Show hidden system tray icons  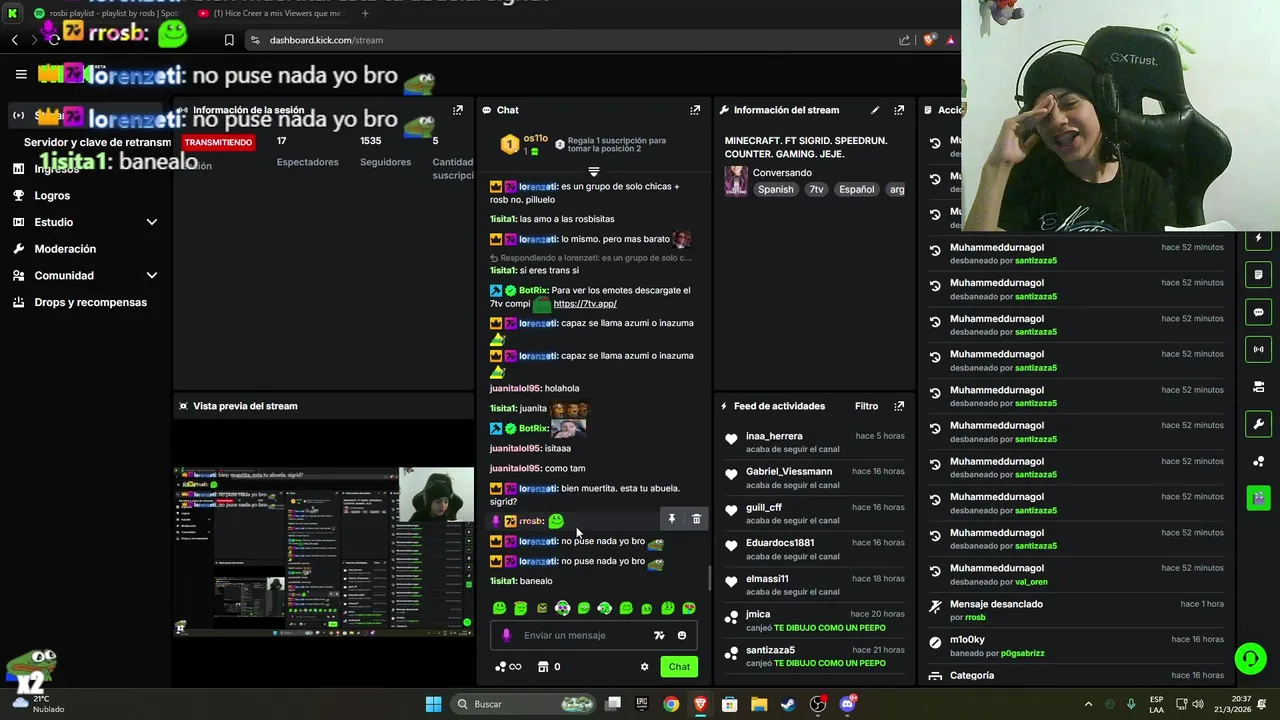pyautogui.click(x=1088, y=704)
